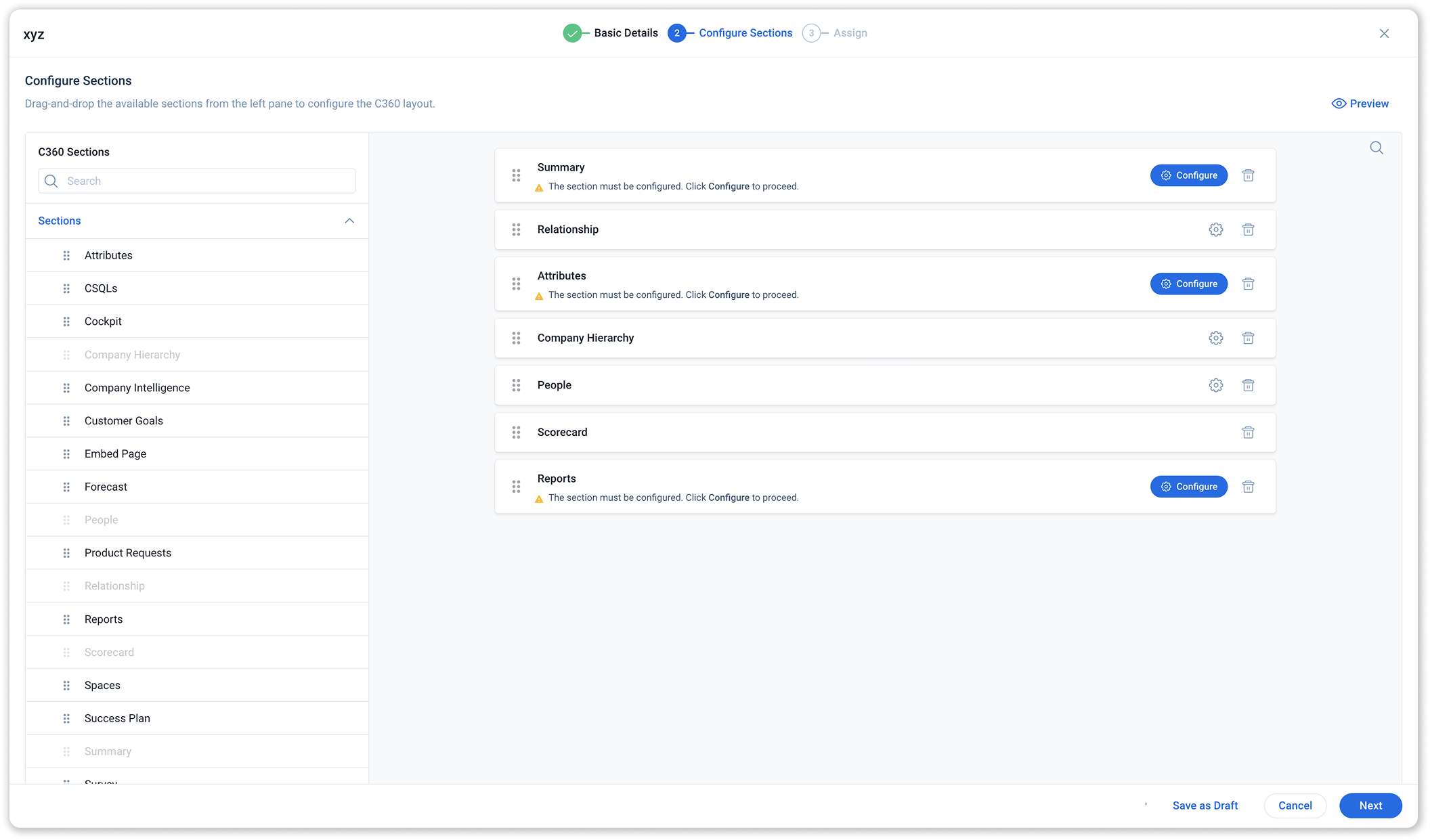Select Success Plan in sections list
Image resolution: width=1430 pixels, height=840 pixels.
click(197, 718)
